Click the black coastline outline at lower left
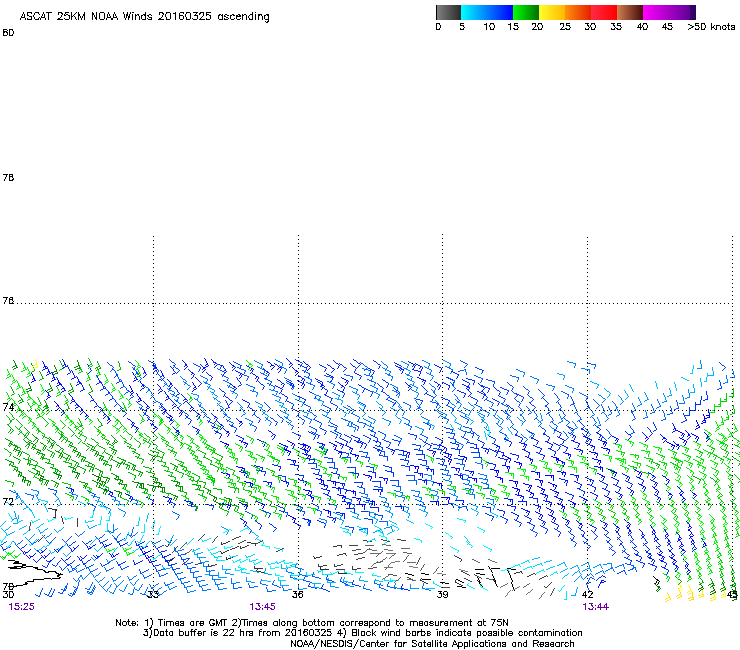 pyautogui.click(x=34, y=573)
